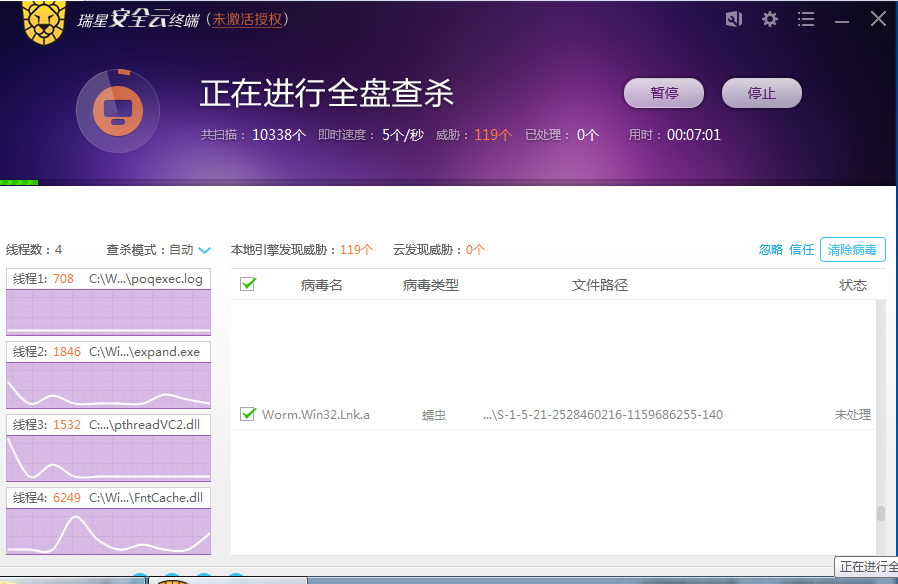Click the 本地引擎发现威胁 119个 count
Image resolution: width=898 pixels, height=584 pixels.
coord(302,250)
